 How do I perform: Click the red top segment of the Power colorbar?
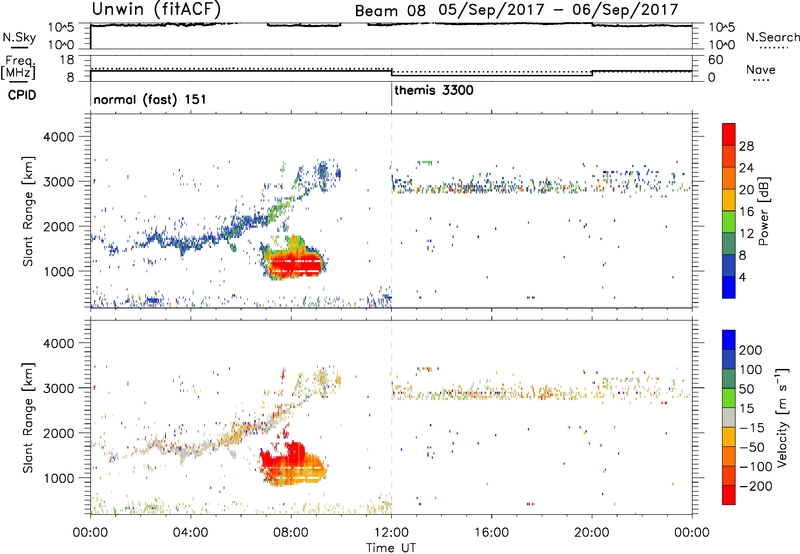point(729,134)
